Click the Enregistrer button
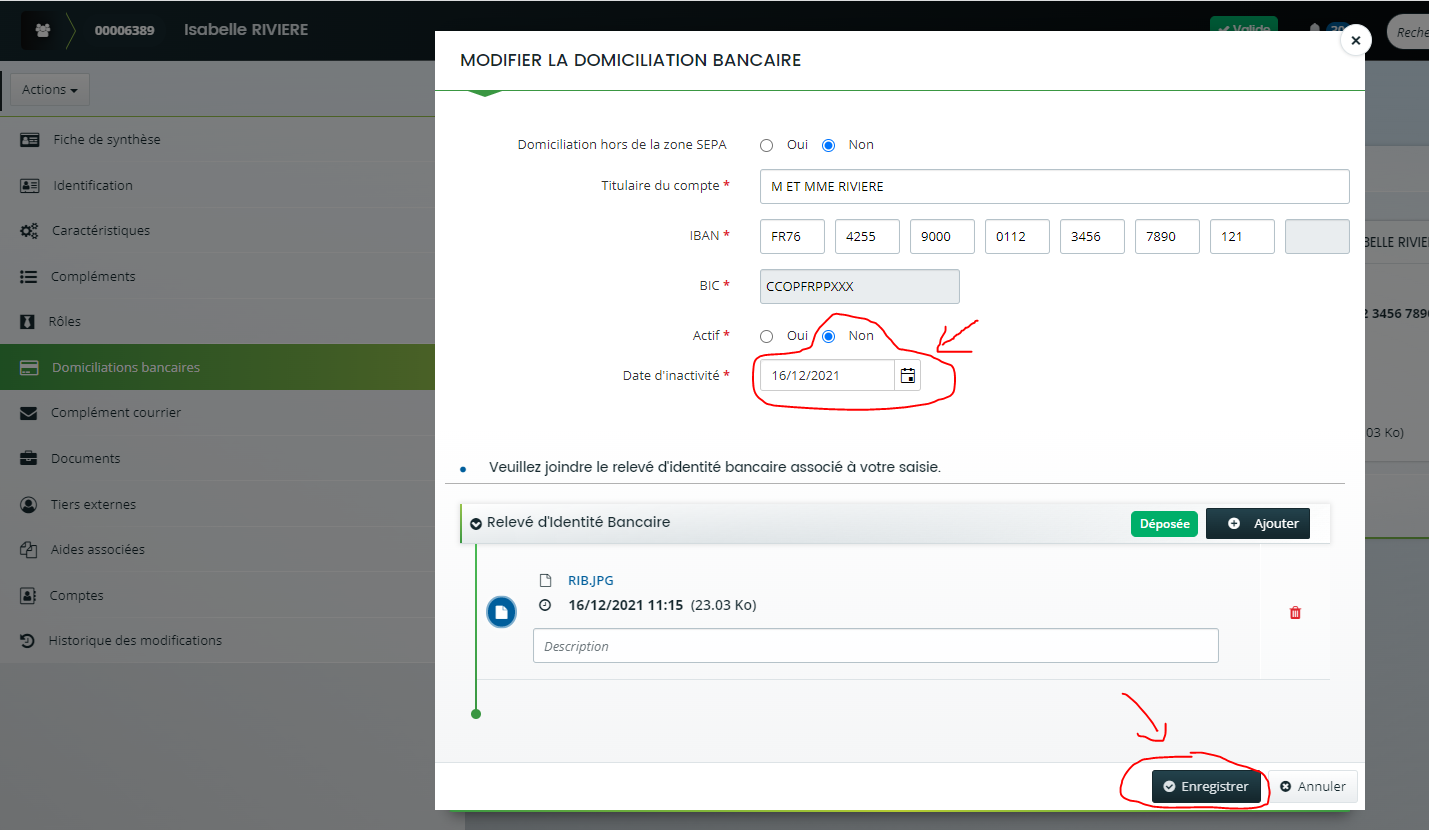The width and height of the screenshot is (1429, 830). (x=1206, y=786)
